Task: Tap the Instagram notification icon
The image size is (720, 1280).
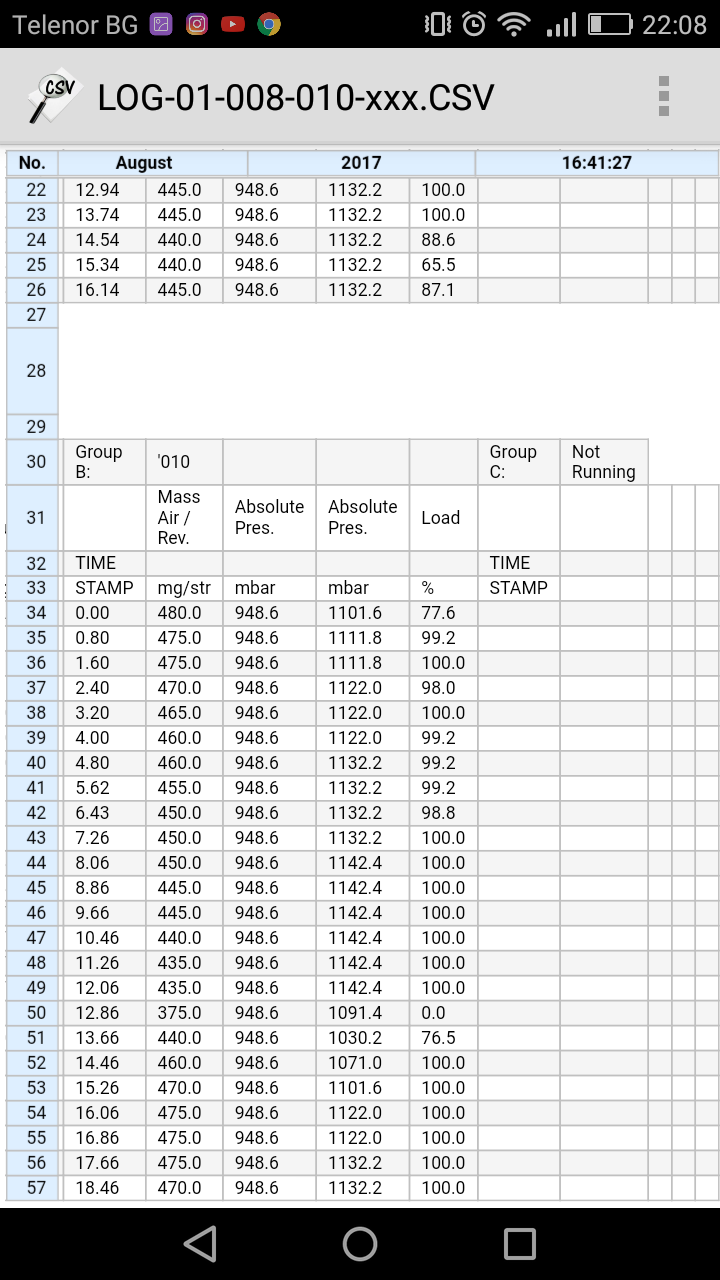Action: (x=197, y=24)
